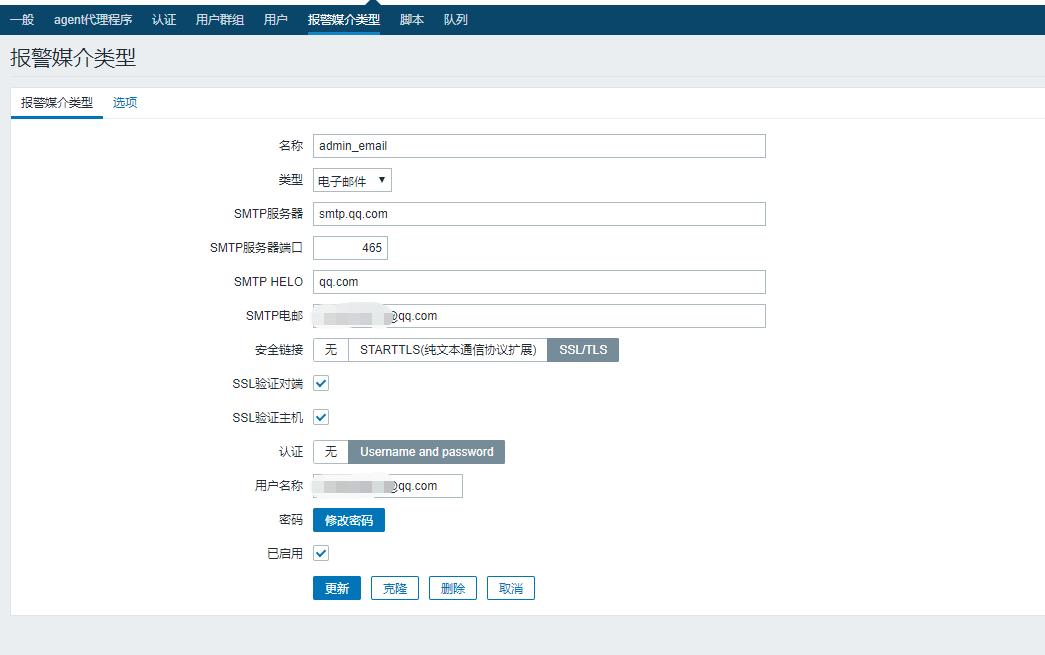Click the 删除 button
This screenshot has height=655, width=1045.
453,588
